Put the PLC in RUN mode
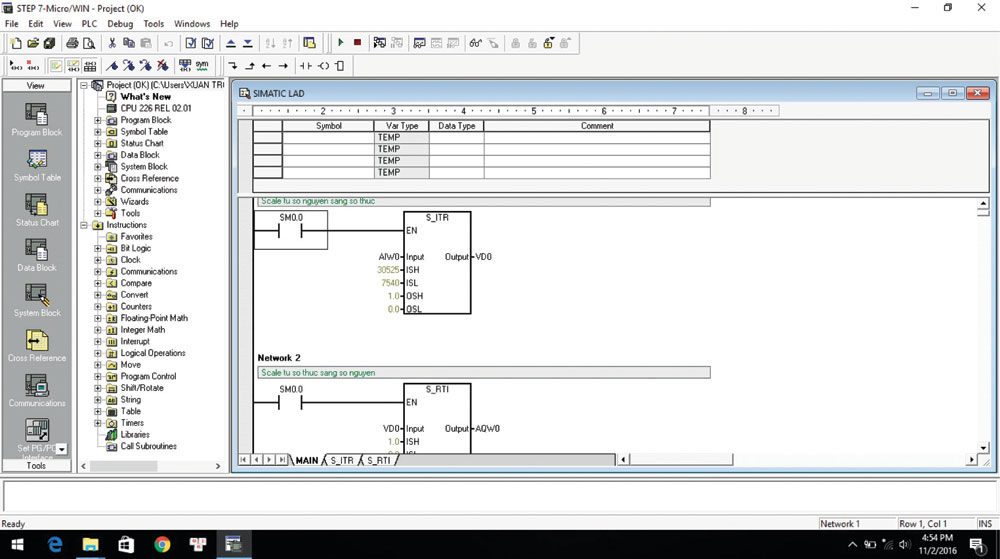The image size is (1000, 559). [x=341, y=43]
